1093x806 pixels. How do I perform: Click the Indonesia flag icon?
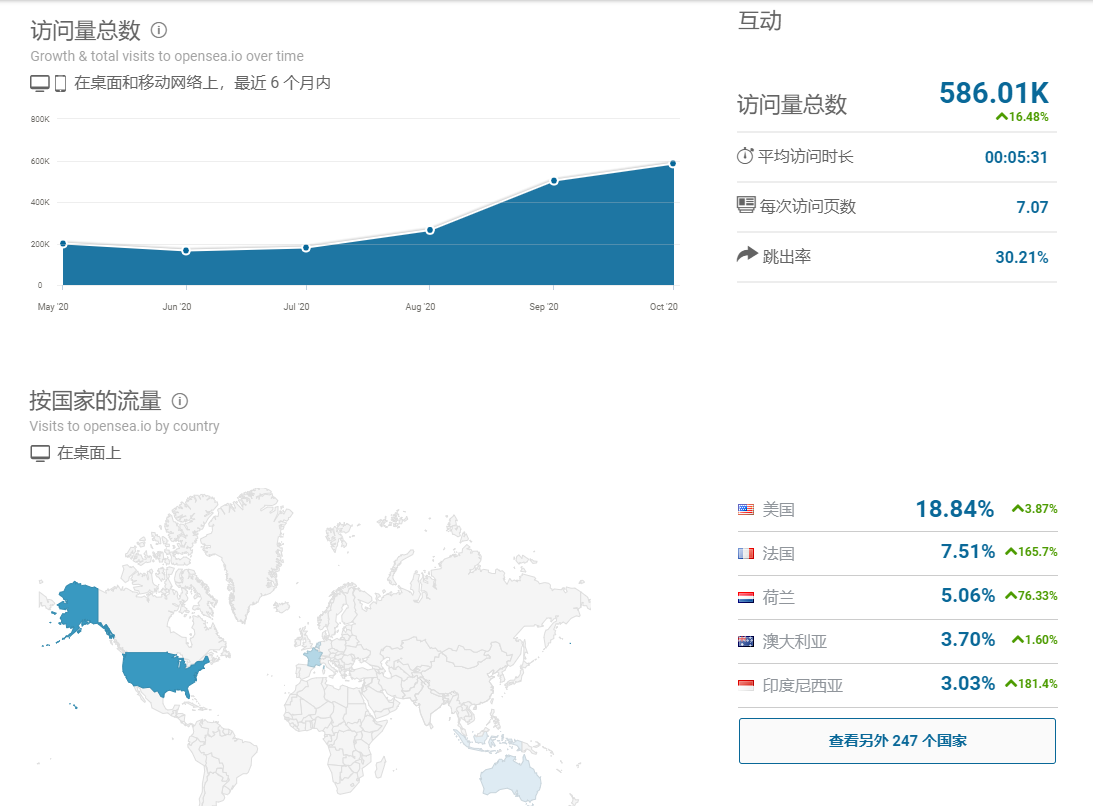pos(746,685)
